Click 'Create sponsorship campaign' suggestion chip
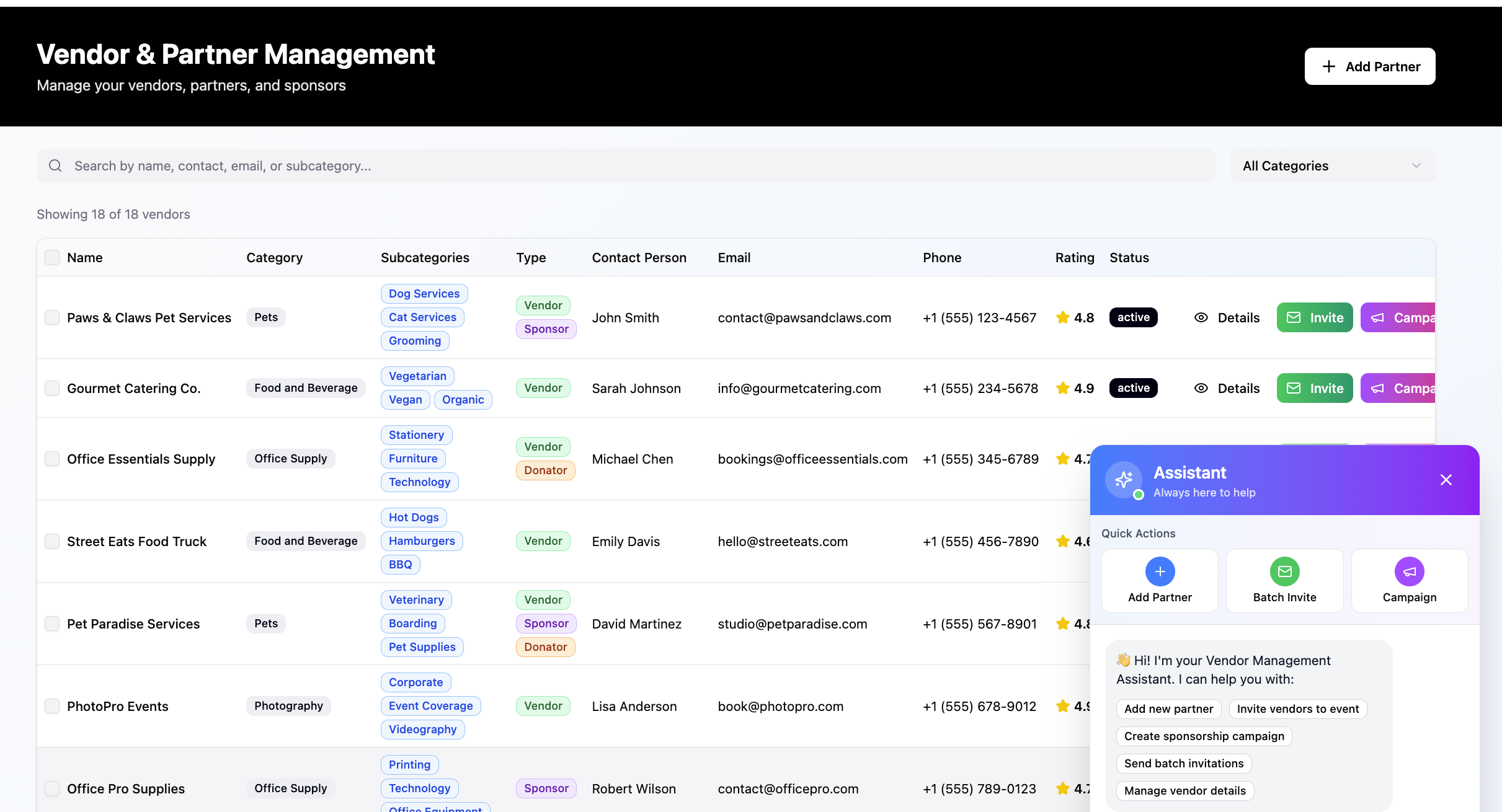This screenshot has height=812, width=1502. click(x=1204, y=736)
